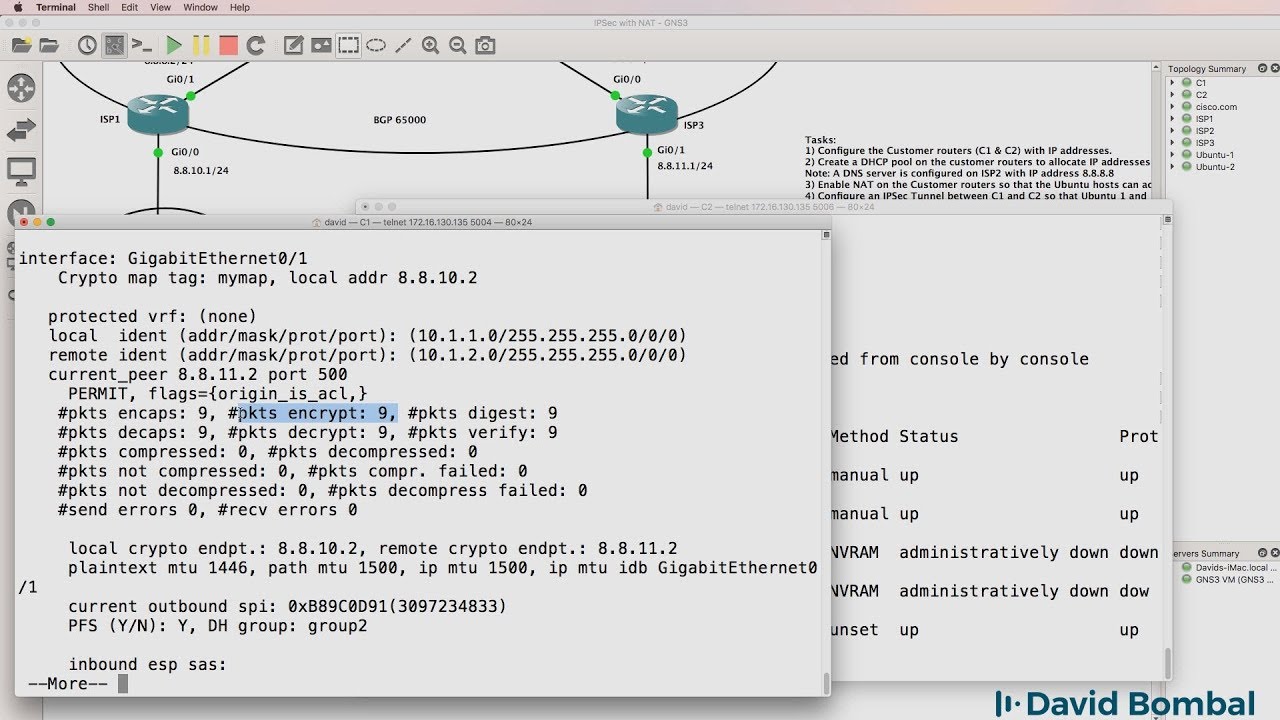Expand the ISP2 node in Topology Summary
Viewport: 1280px width, 720px height.
1172,131
